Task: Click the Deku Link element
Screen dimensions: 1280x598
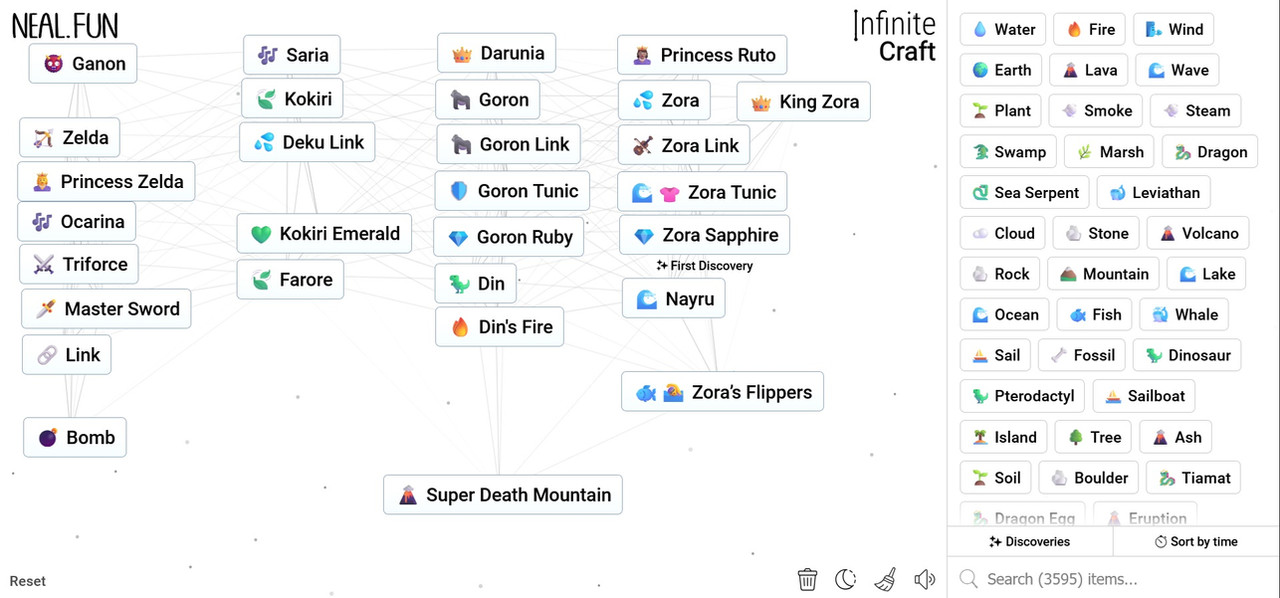Action: [307, 142]
